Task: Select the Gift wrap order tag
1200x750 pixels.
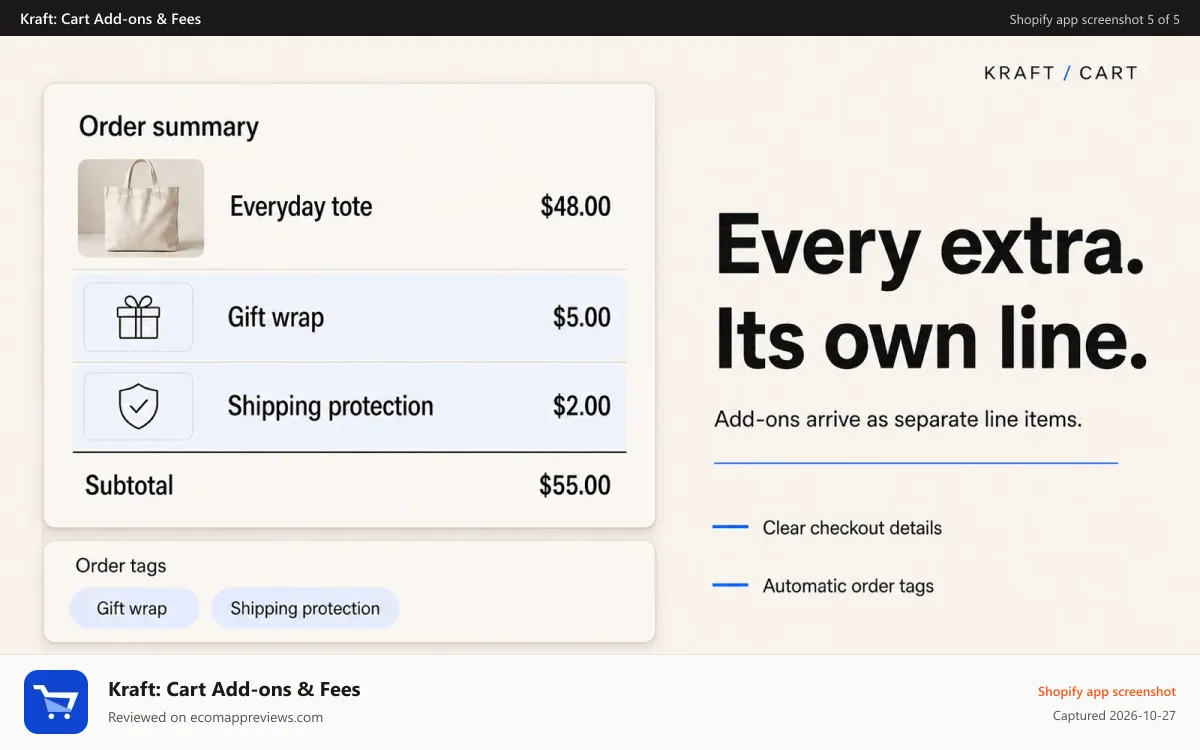Action: [x=132, y=608]
